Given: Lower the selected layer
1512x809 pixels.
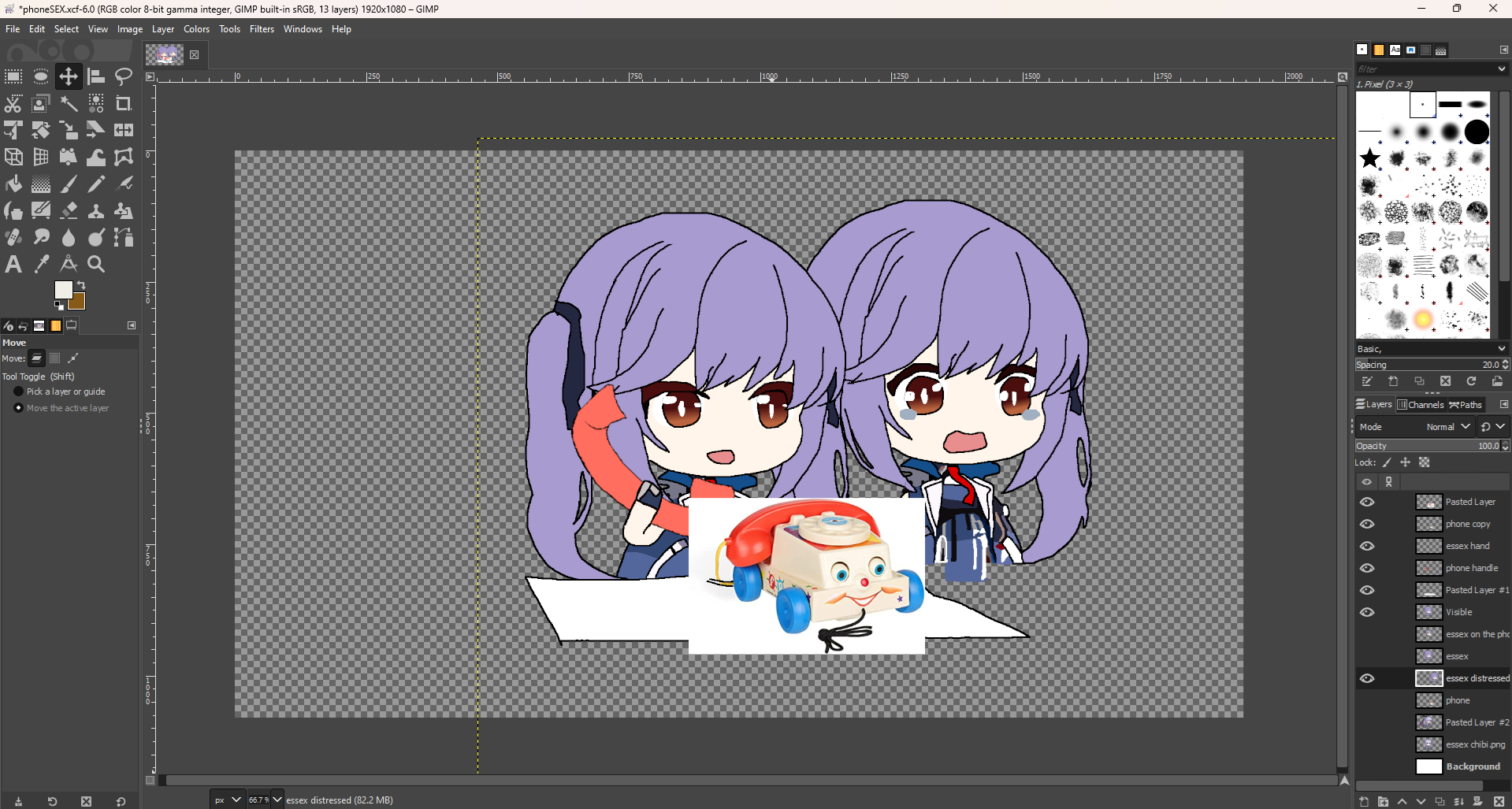Looking at the screenshot, I should (1421, 801).
